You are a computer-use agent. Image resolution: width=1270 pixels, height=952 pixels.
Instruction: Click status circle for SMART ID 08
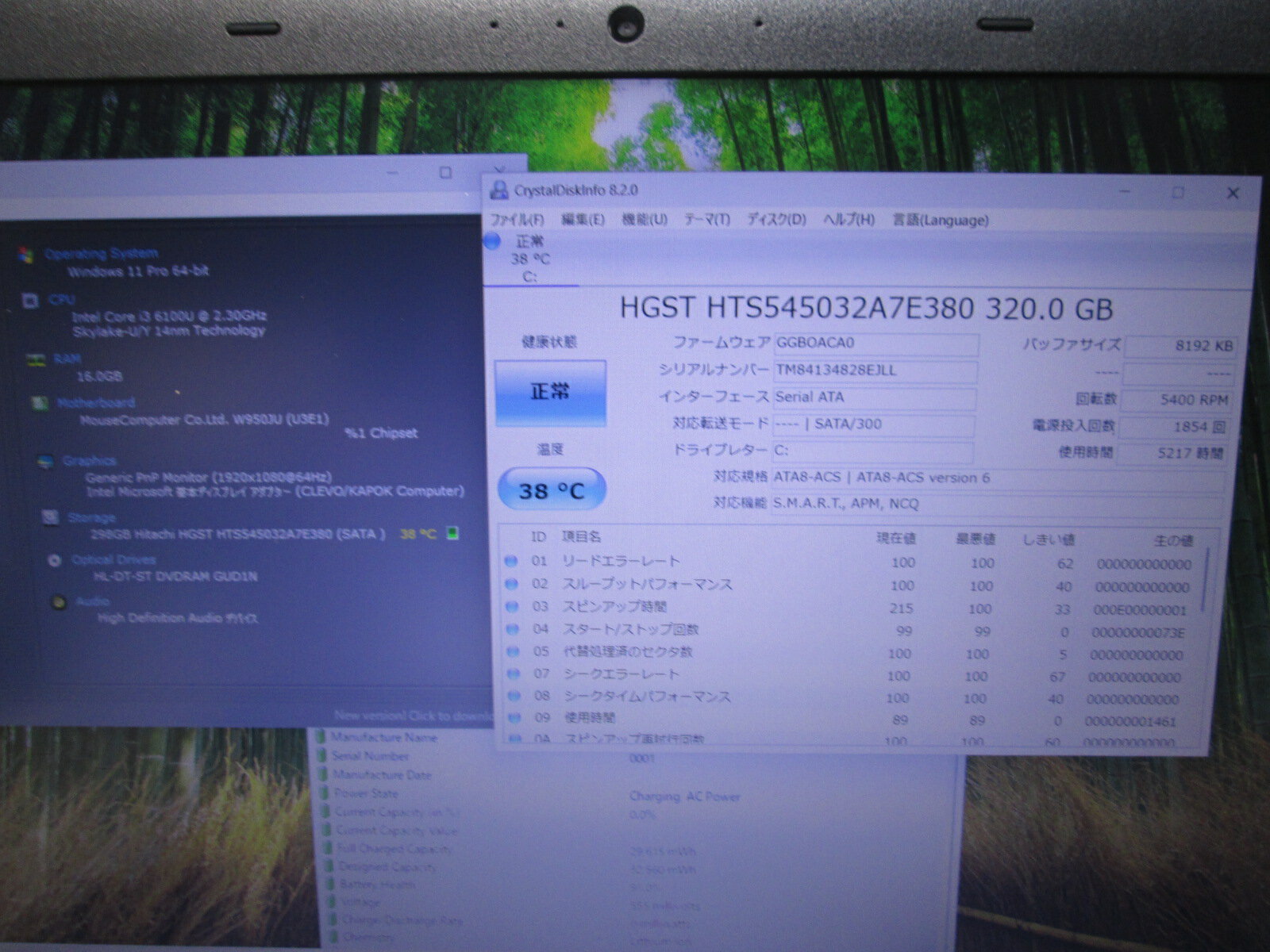[x=514, y=697]
